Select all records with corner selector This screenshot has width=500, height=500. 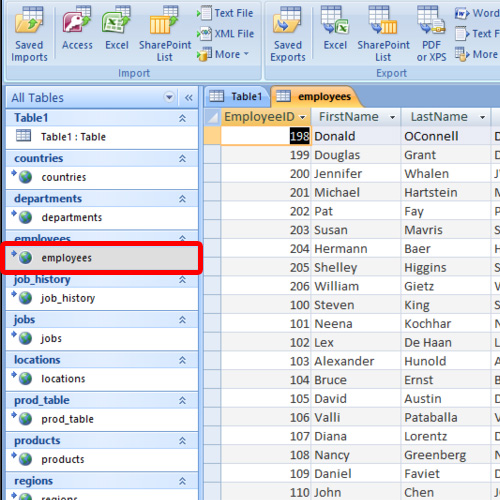(212, 117)
